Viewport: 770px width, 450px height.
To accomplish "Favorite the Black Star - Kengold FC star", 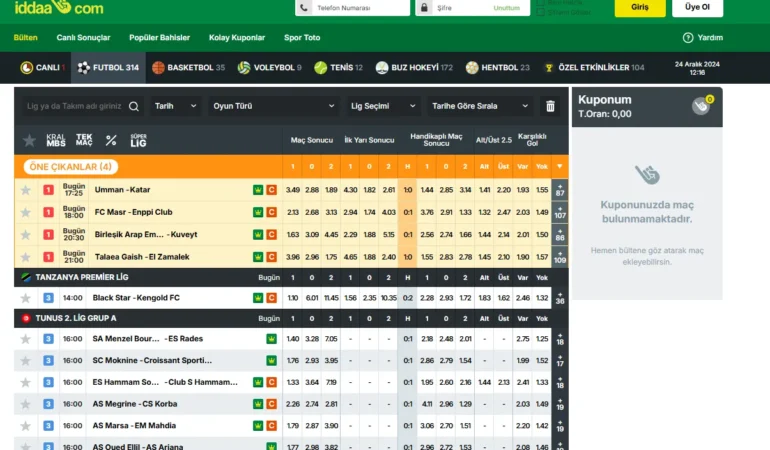I will tap(26, 298).
